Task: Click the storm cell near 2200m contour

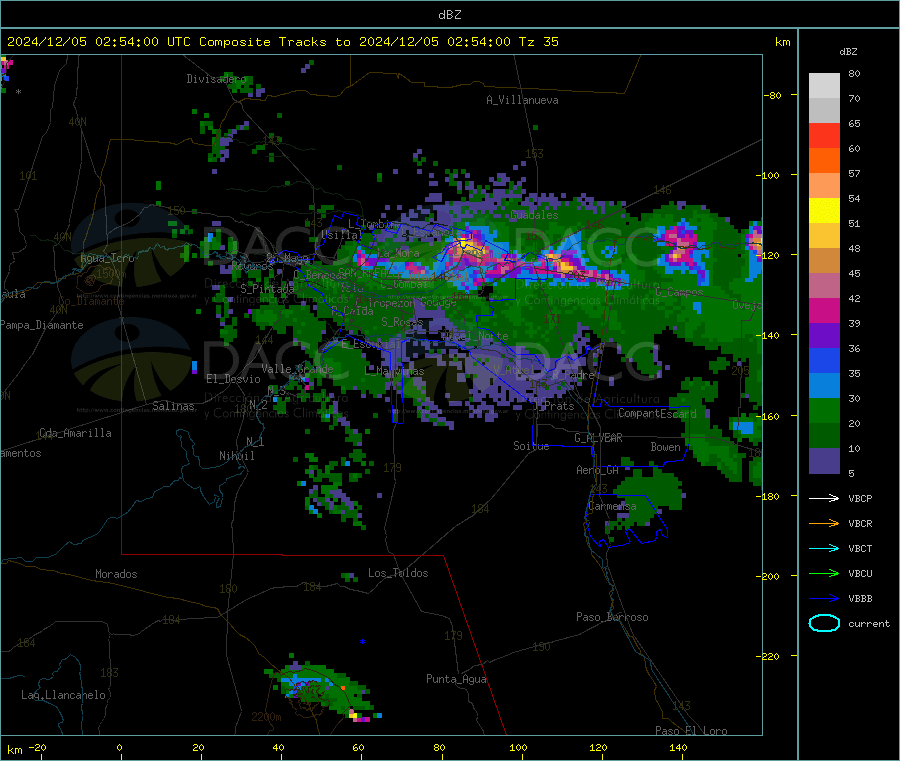Action: (x=321, y=689)
